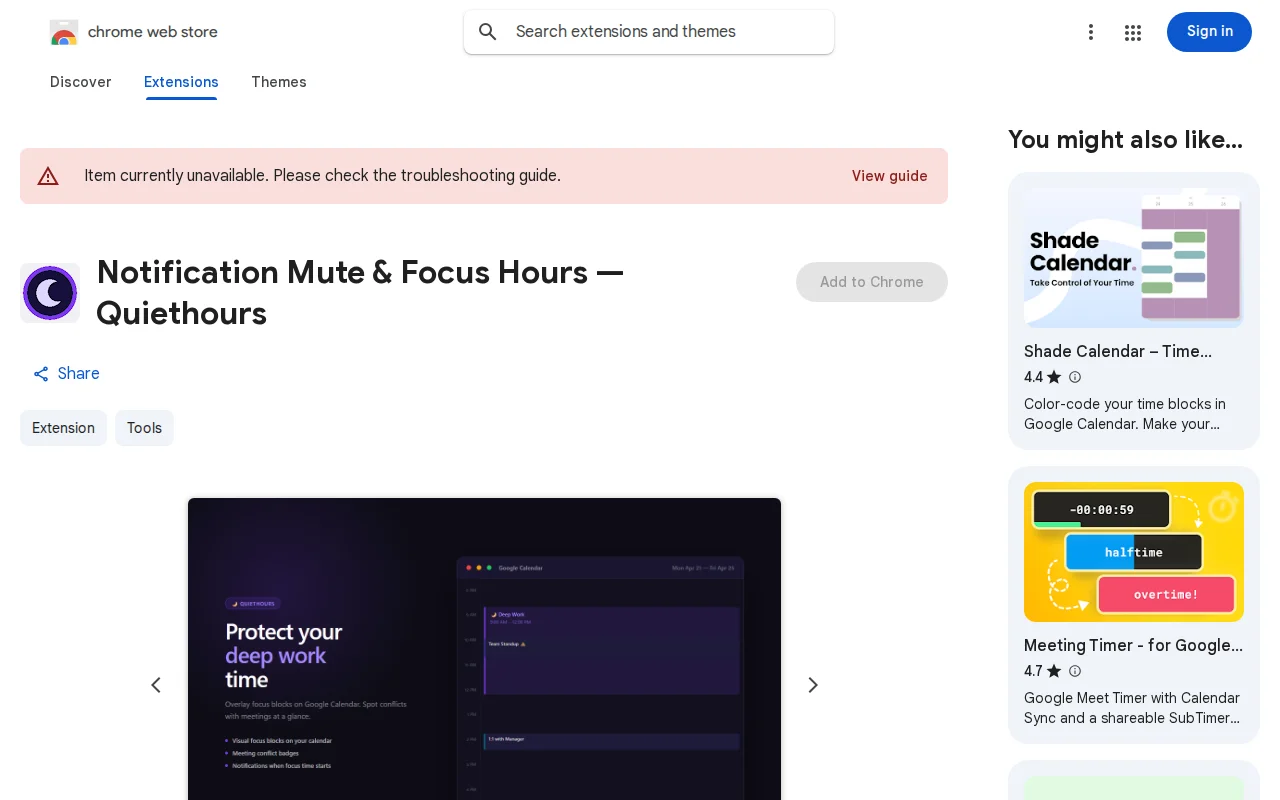Image resolution: width=1280 pixels, height=800 pixels.
Task: Click the info icon beside 4.4 rating
Action: 1075,377
